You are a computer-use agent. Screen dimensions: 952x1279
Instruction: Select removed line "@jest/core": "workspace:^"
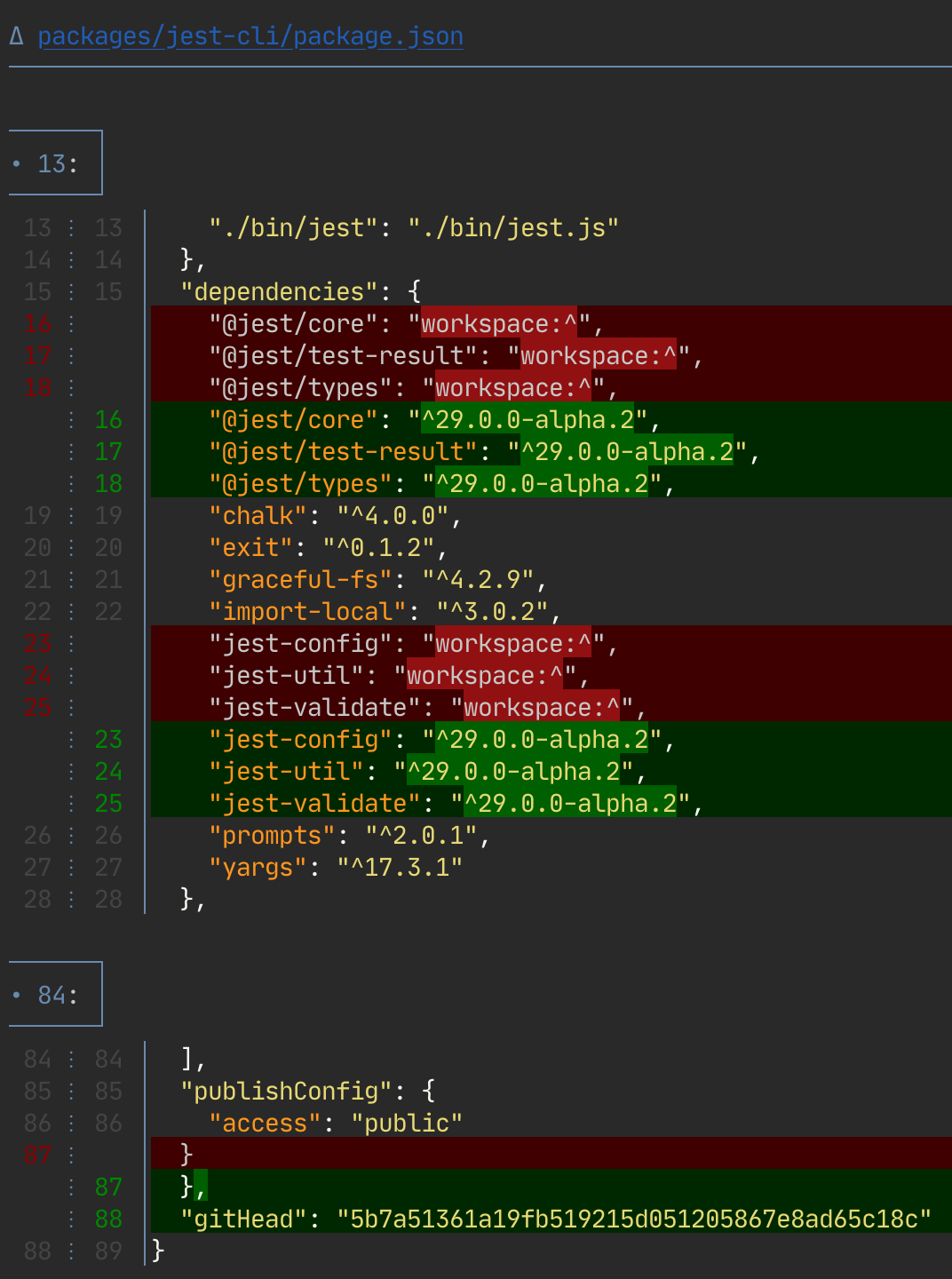click(x=551, y=323)
